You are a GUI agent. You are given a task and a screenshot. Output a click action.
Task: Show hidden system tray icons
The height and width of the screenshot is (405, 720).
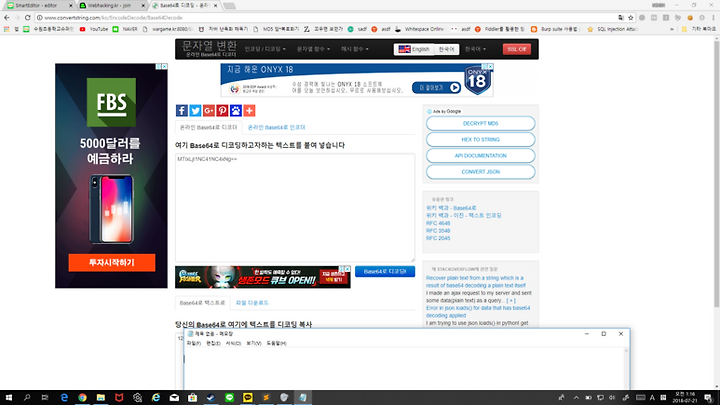point(576,398)
